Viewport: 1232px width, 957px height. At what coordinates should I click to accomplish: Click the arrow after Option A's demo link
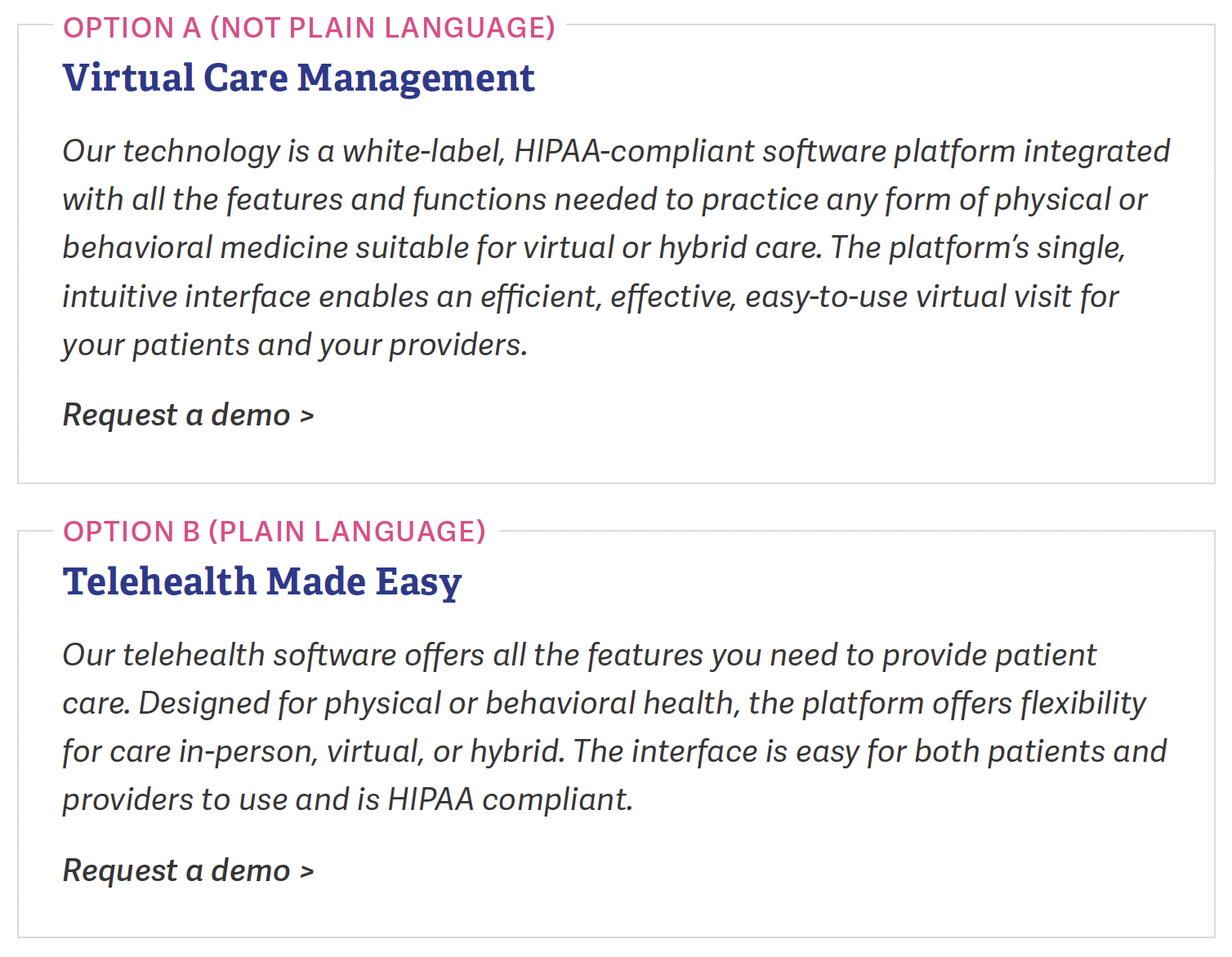pos(307,416)
